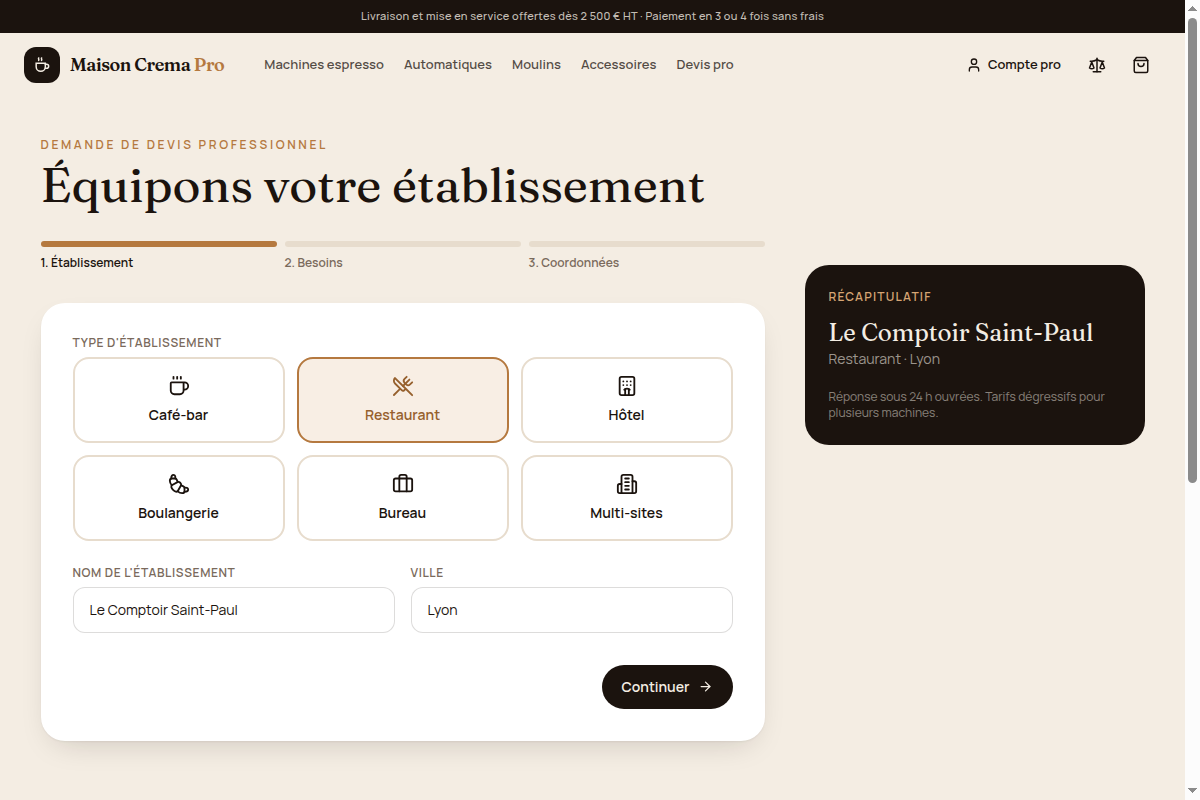Select Restaurant establishment type
The image size is (1200, 800).
pos(403,400)
